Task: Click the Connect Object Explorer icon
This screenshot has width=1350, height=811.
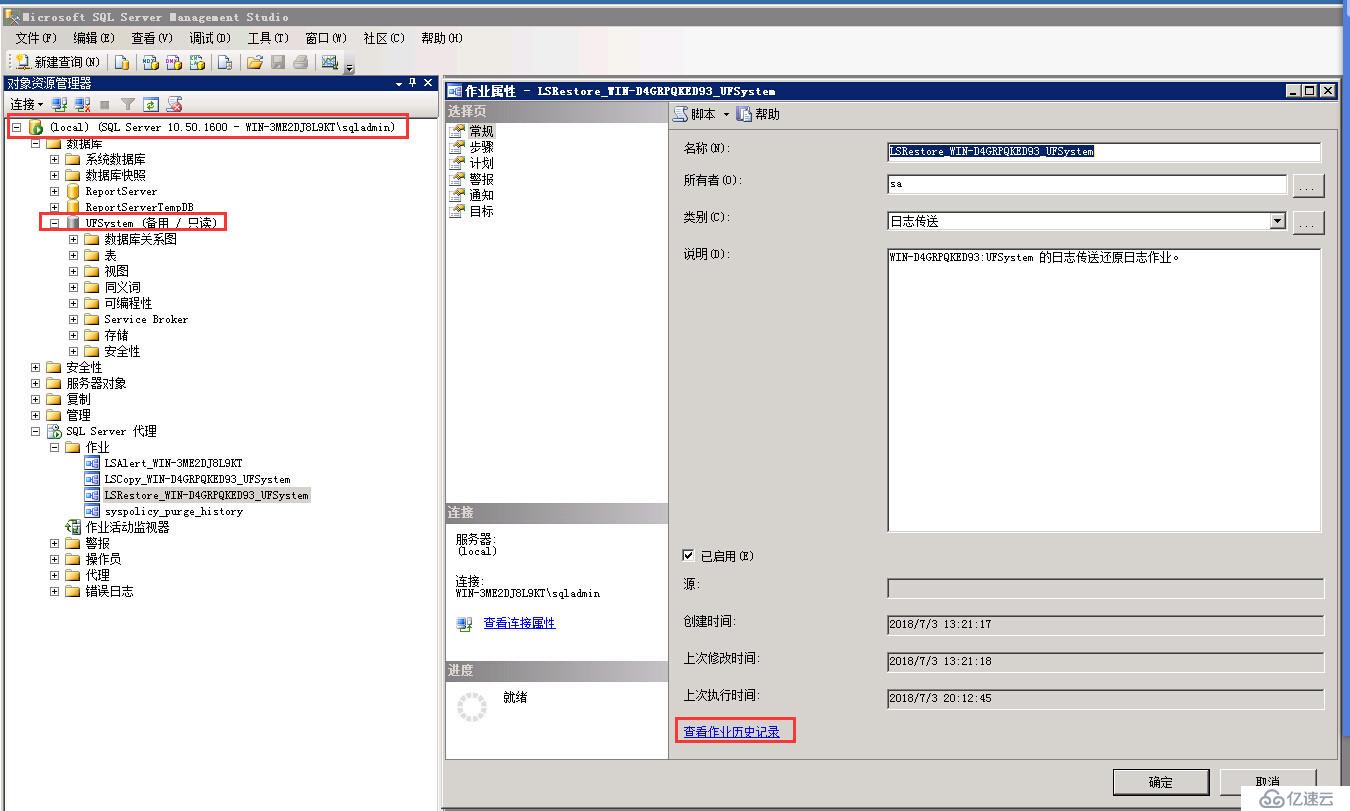Action: (60, 104)
